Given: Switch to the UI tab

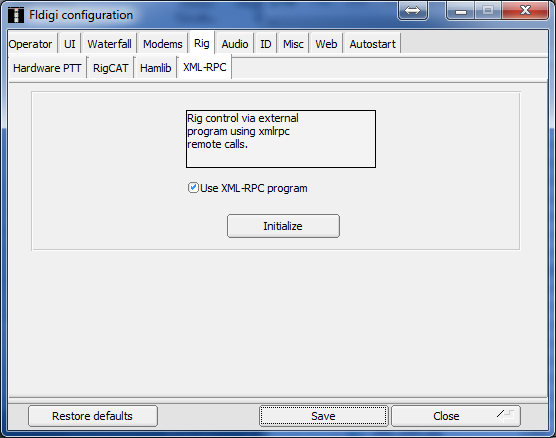Looking at the screenshot, I should tap(70, 44).
